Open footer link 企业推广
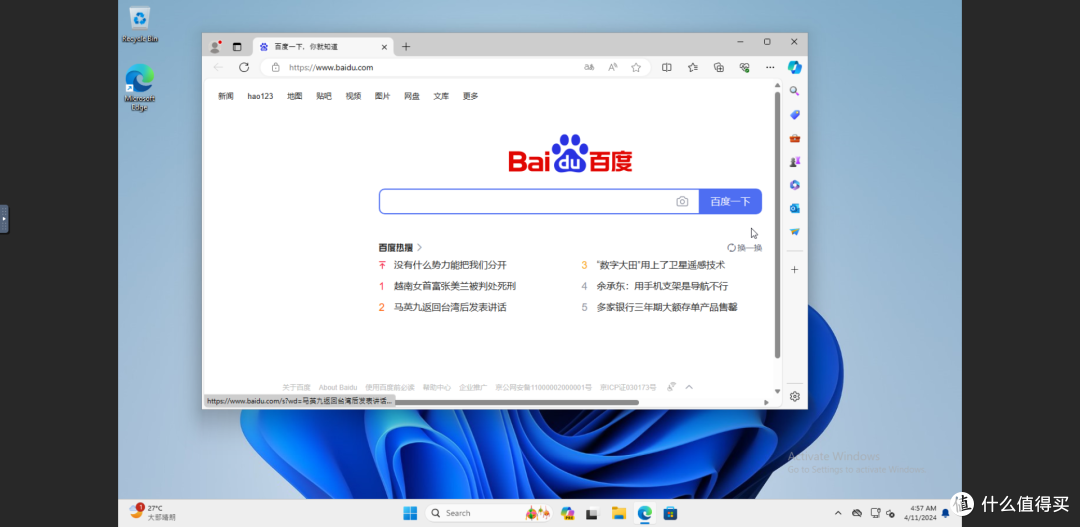Viewport: 1080px width, 527px height. point(473,387)
